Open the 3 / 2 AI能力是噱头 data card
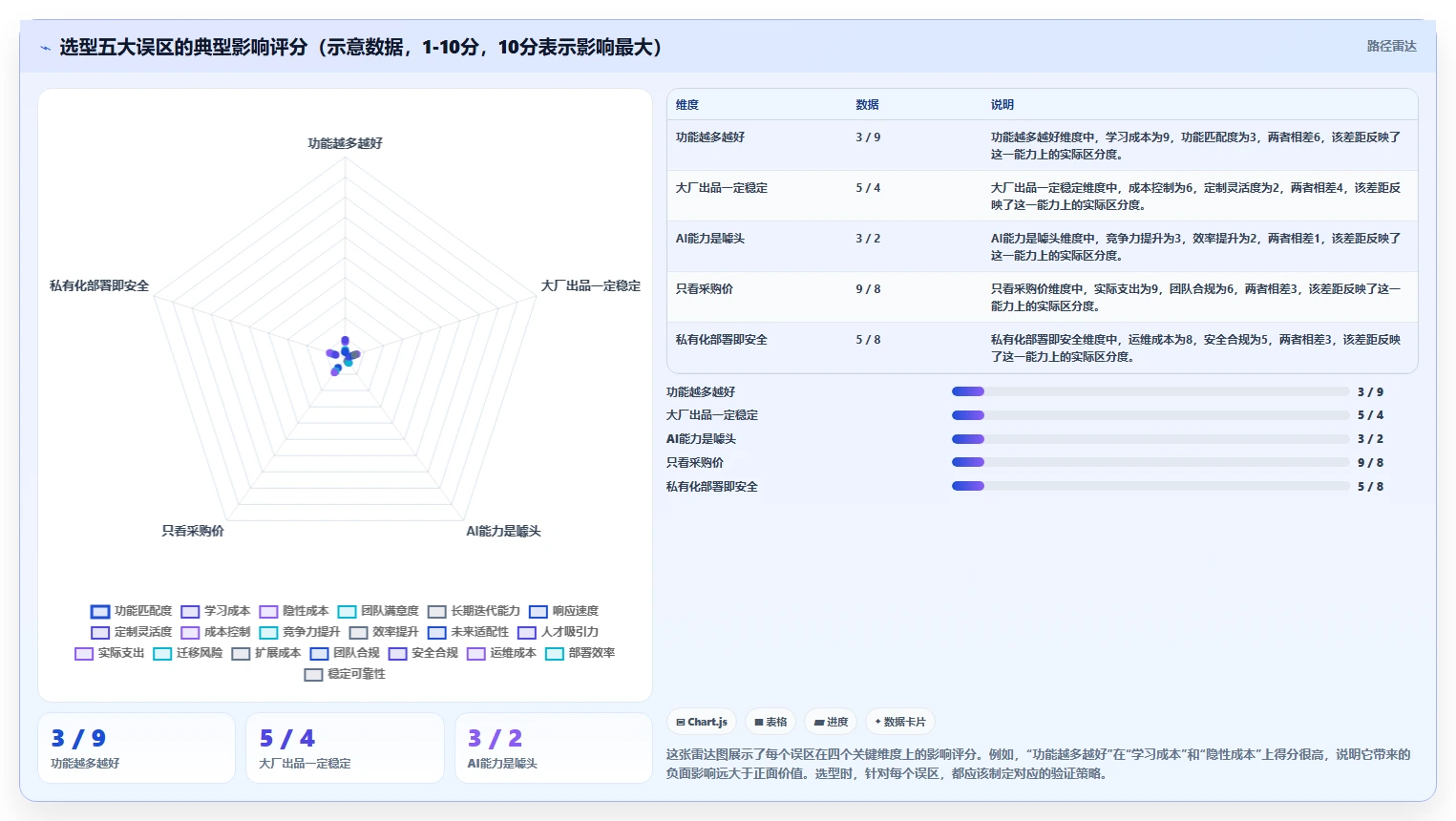 [x=554, y=747]
